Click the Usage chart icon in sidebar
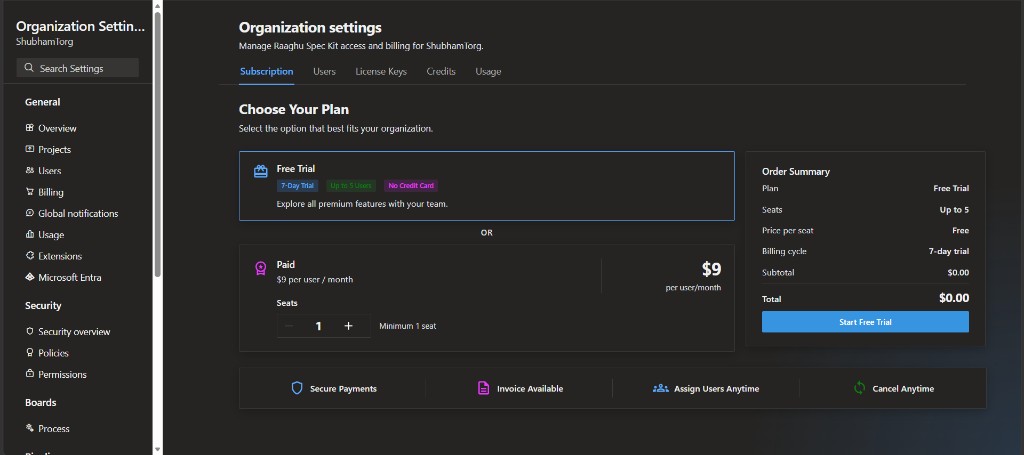1024x455 pixels. pos(29,234)
